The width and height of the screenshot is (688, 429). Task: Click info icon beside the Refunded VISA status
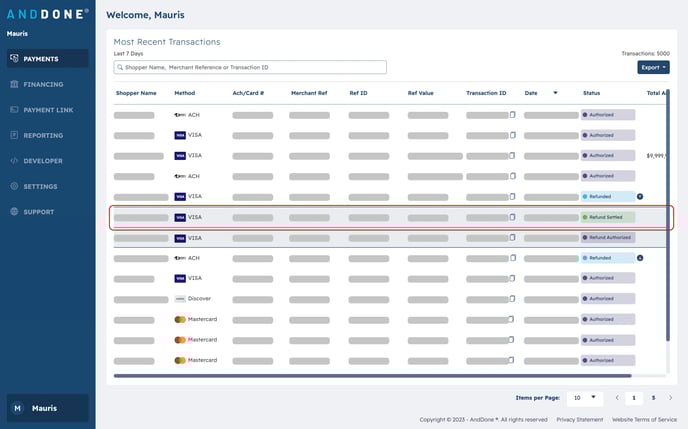click(640, 196)
